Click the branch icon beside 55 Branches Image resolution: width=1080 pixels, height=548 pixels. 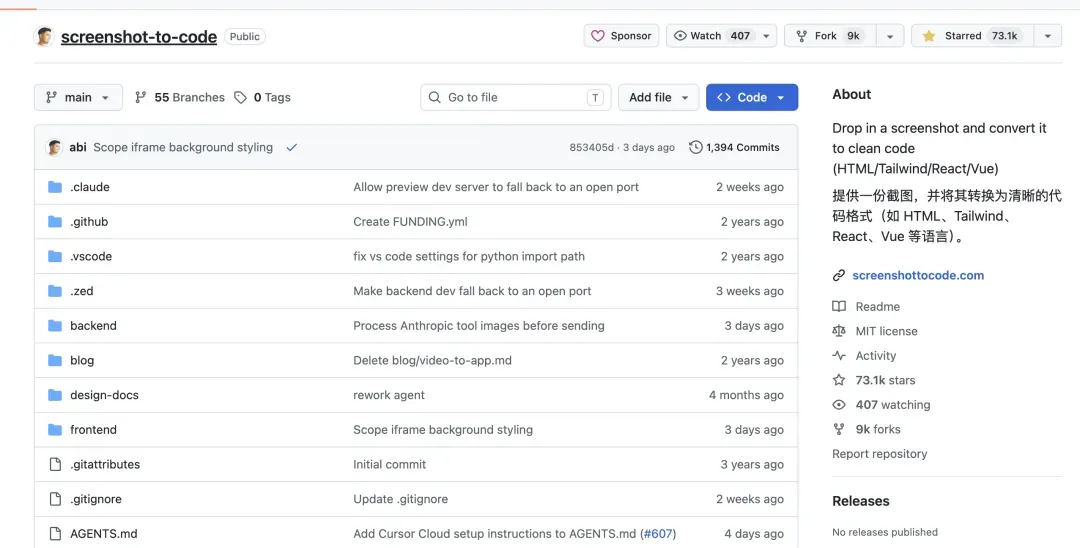click(x=141, y=97)
